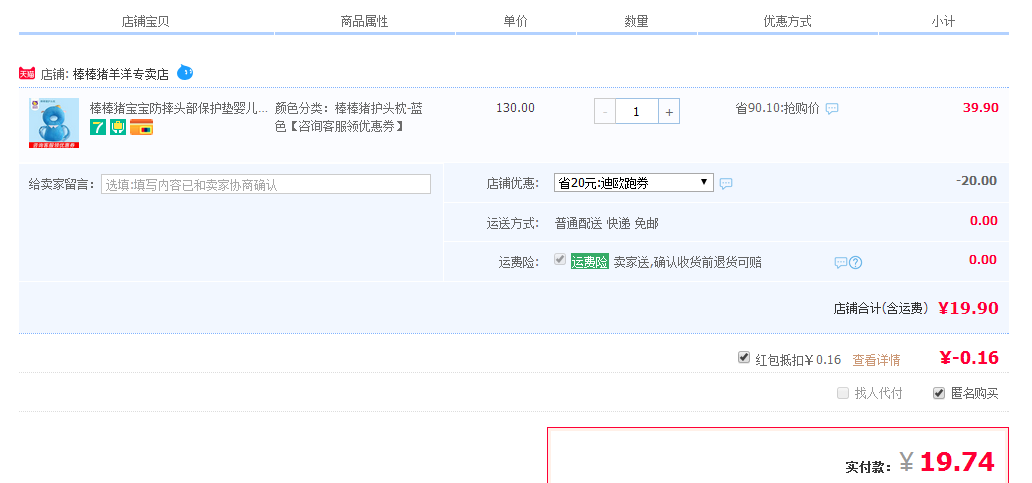Click the 实付款 label

click(x=869, y=467)
